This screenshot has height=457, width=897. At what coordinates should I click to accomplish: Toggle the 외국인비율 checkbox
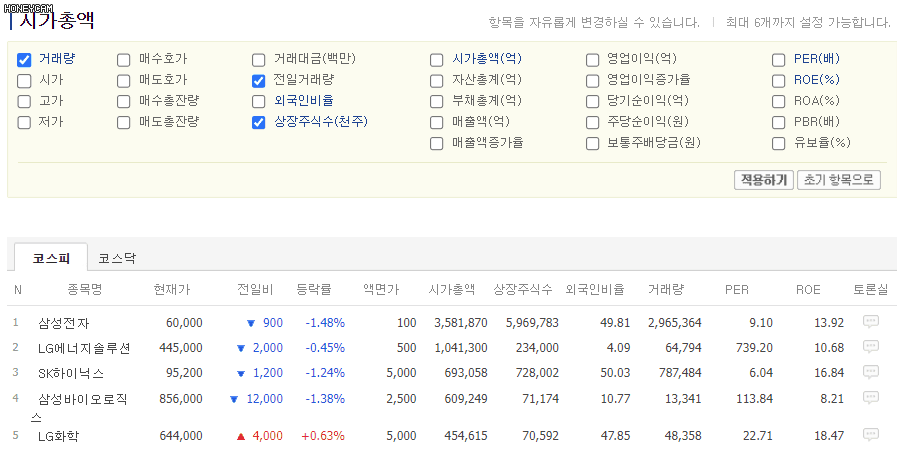coord(259,102)
